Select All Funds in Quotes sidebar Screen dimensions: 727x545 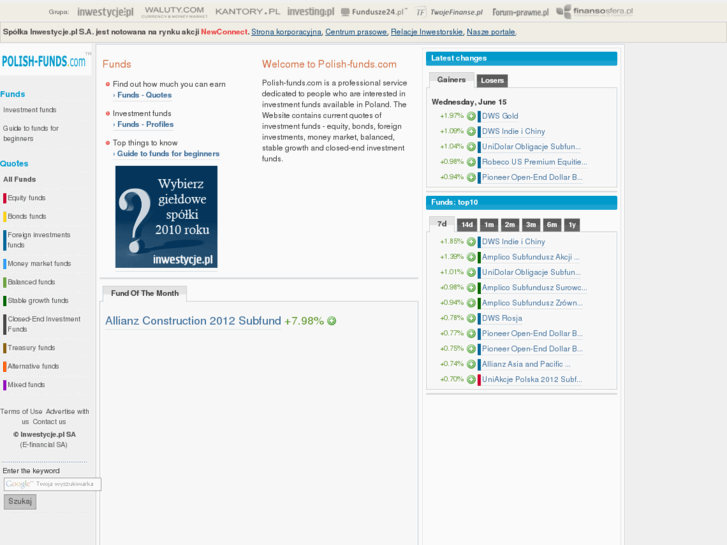(x=19, y=180)
